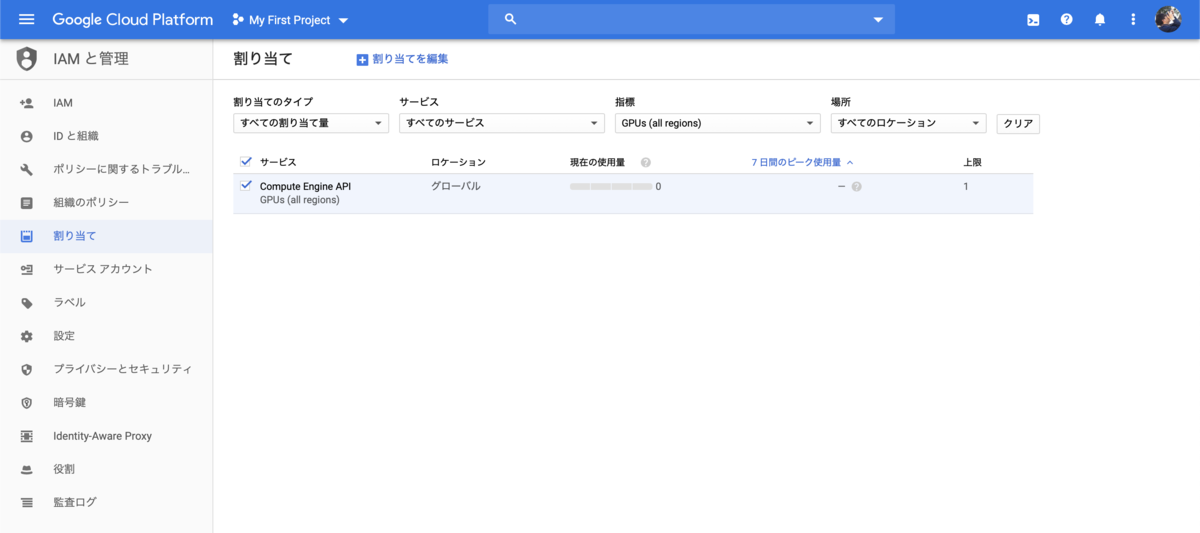Open the 割り当てのタイプ dropdown
The height and width of the screenshot is (533, 1200).
pos(311,123)
